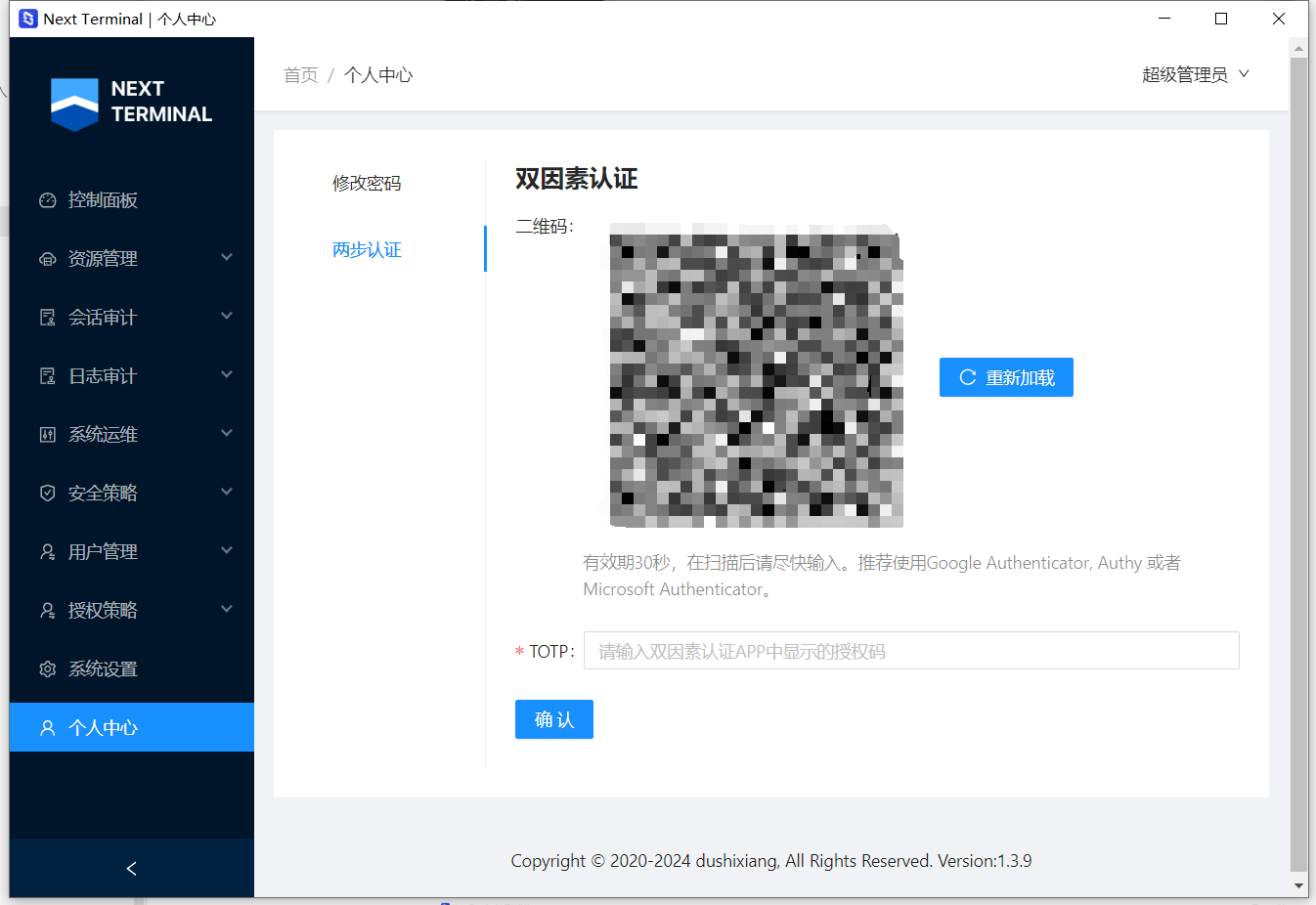Click the reload icon on 重新加载

tap(967, 376)
